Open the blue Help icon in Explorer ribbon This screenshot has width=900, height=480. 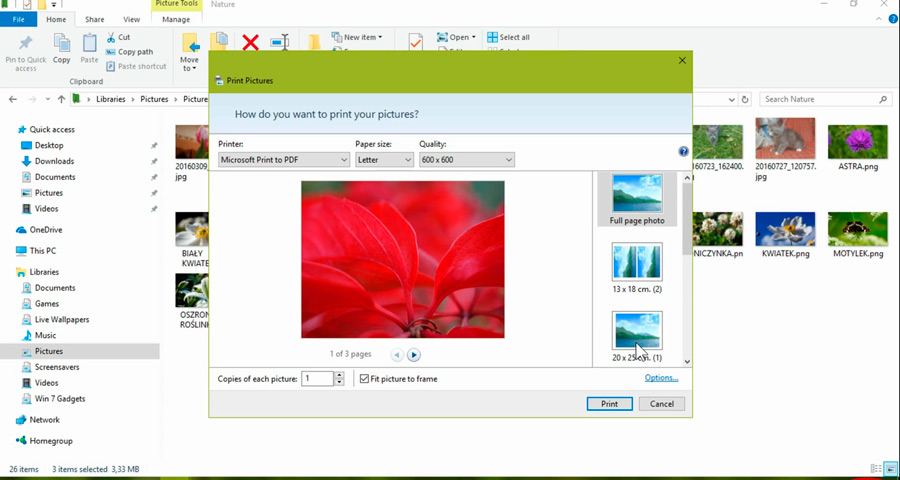coord(893,19)
